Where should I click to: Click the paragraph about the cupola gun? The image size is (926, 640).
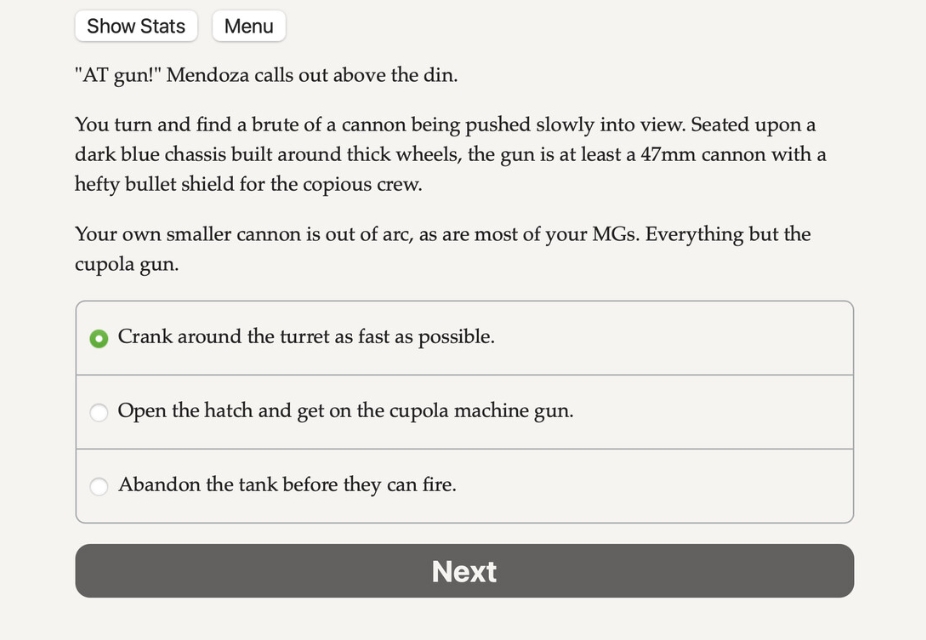pyautogui.click(x=442, y=249)
